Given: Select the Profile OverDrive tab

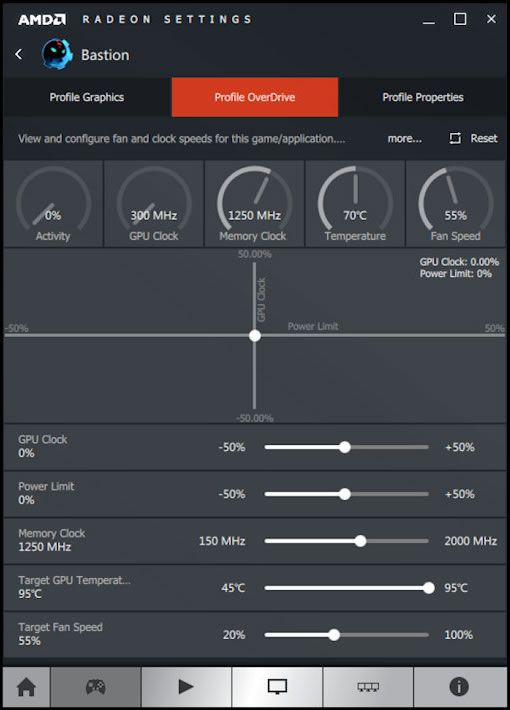Looking at the screenshot, I should [255, 97].
